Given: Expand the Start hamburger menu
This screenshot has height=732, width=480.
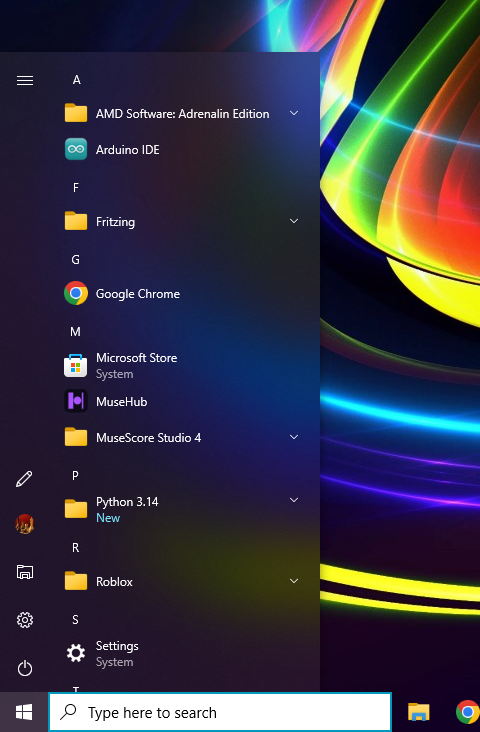Looking at the screenshot, I should click(25, 80).
